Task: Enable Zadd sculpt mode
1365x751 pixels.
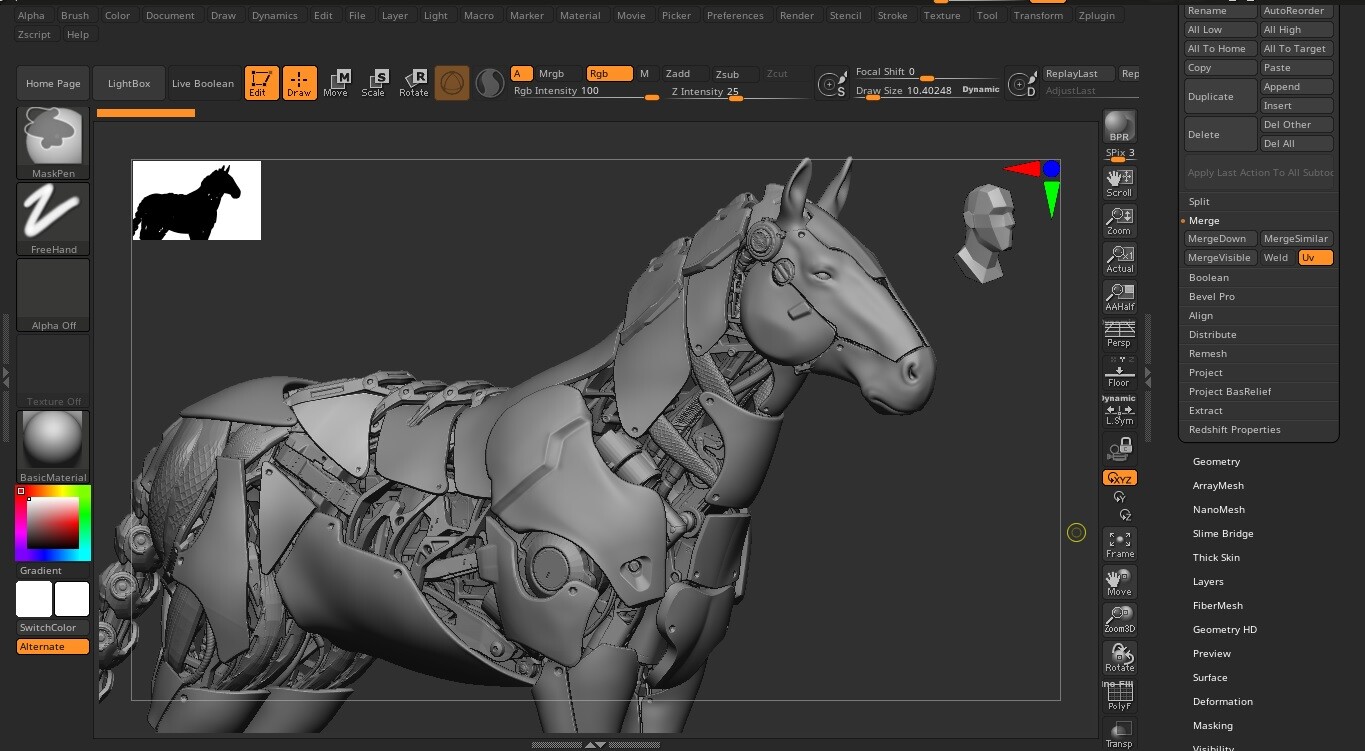Action: (x=678, y=73)
